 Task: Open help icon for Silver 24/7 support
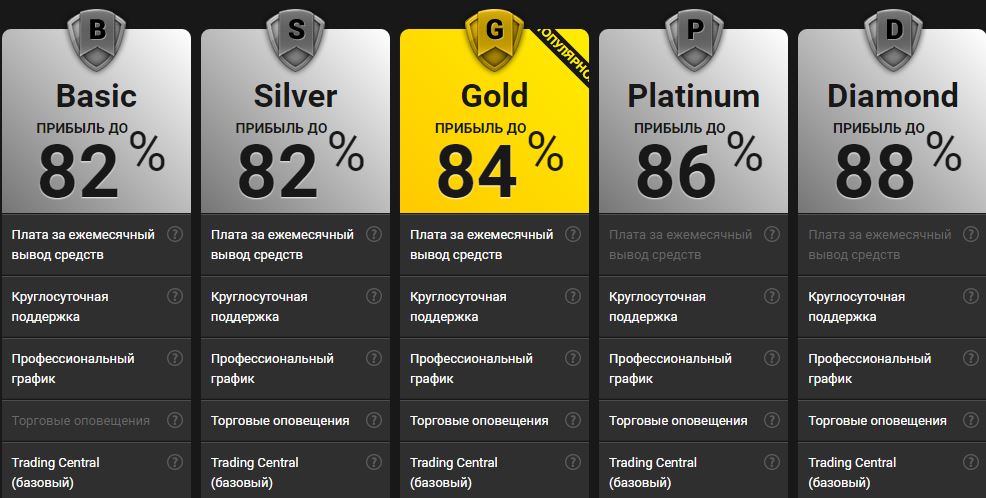(374, 296)
